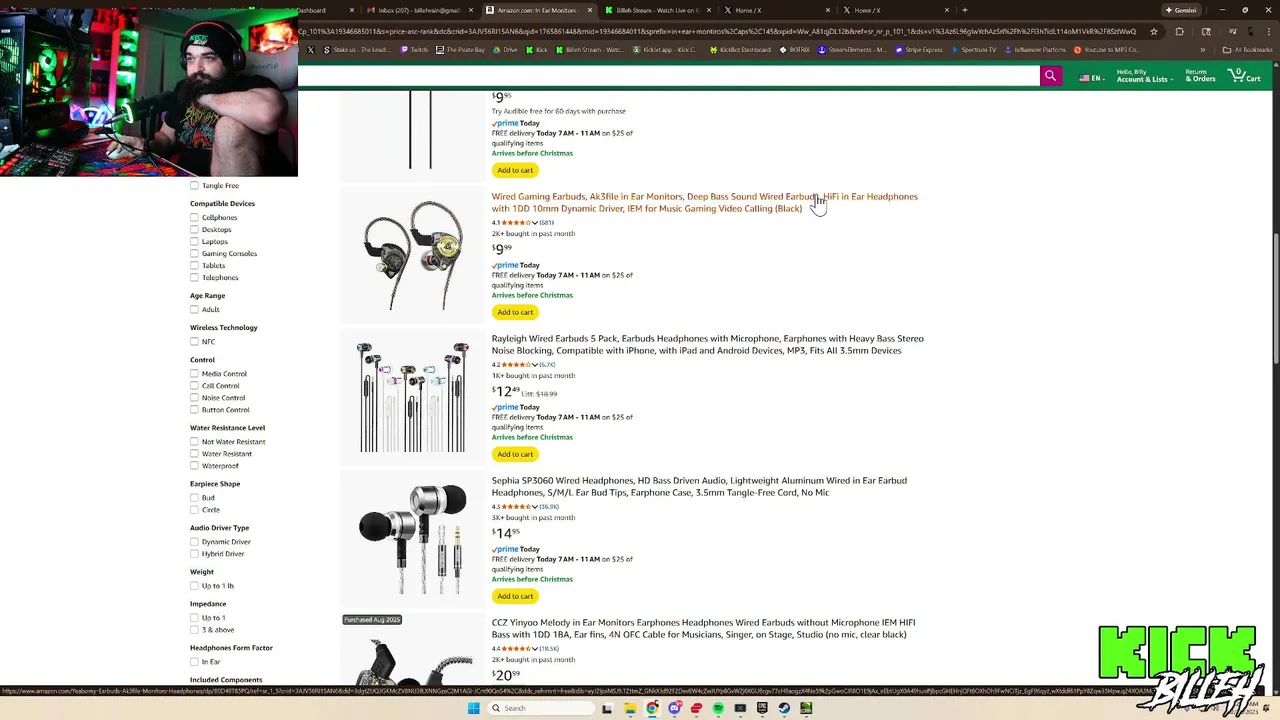The height and width of the screenshot is (720, 1280).
Task: Check the Dynamic Driver filter
Action: point(194,541)
